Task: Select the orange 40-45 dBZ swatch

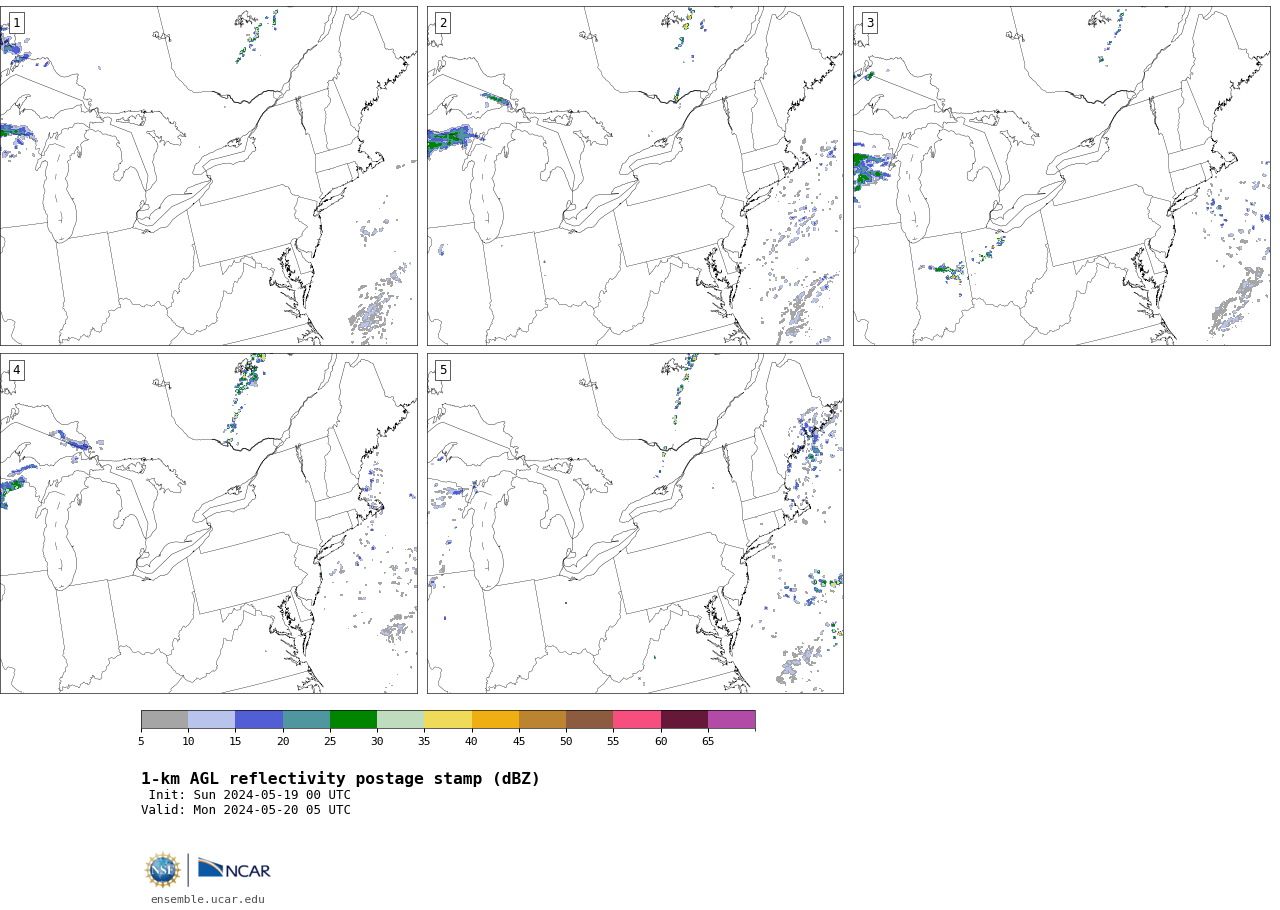Action: point(495,720)
